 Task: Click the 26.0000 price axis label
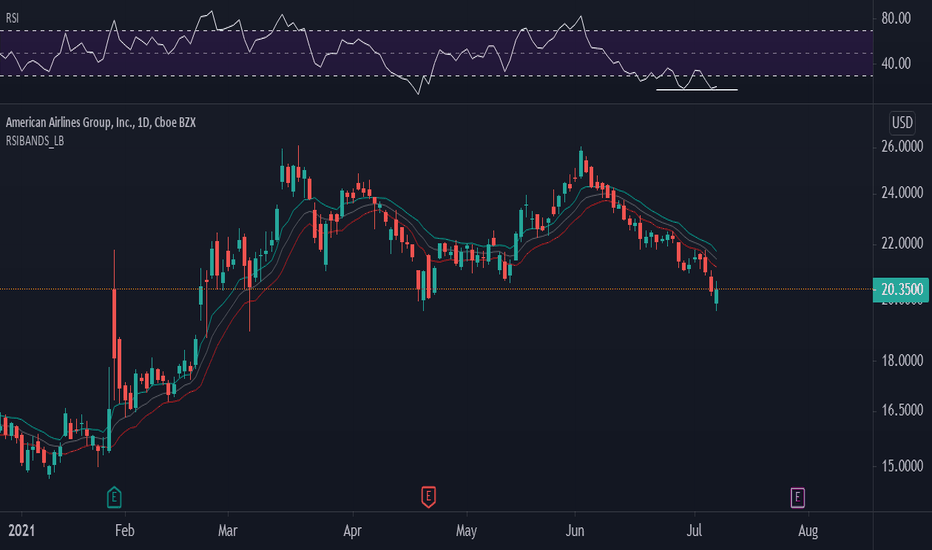click(x=902, y=146)
